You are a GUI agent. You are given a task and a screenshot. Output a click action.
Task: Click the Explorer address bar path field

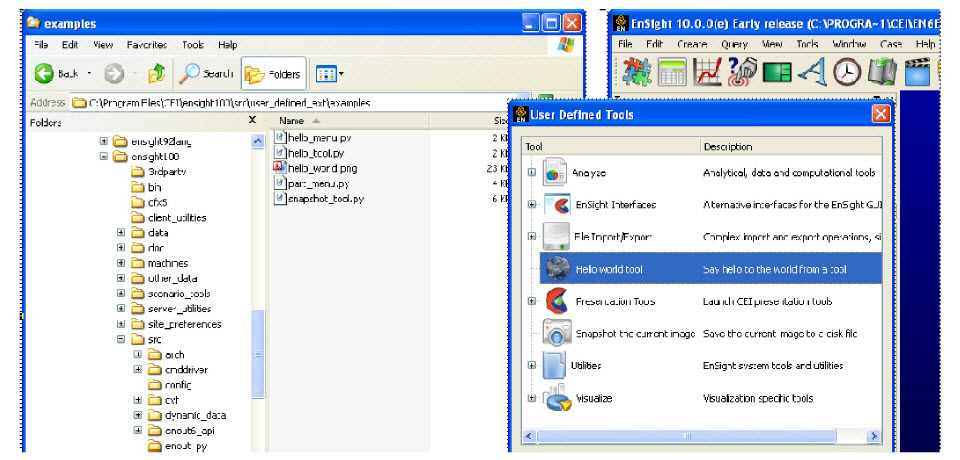point(302,103)
